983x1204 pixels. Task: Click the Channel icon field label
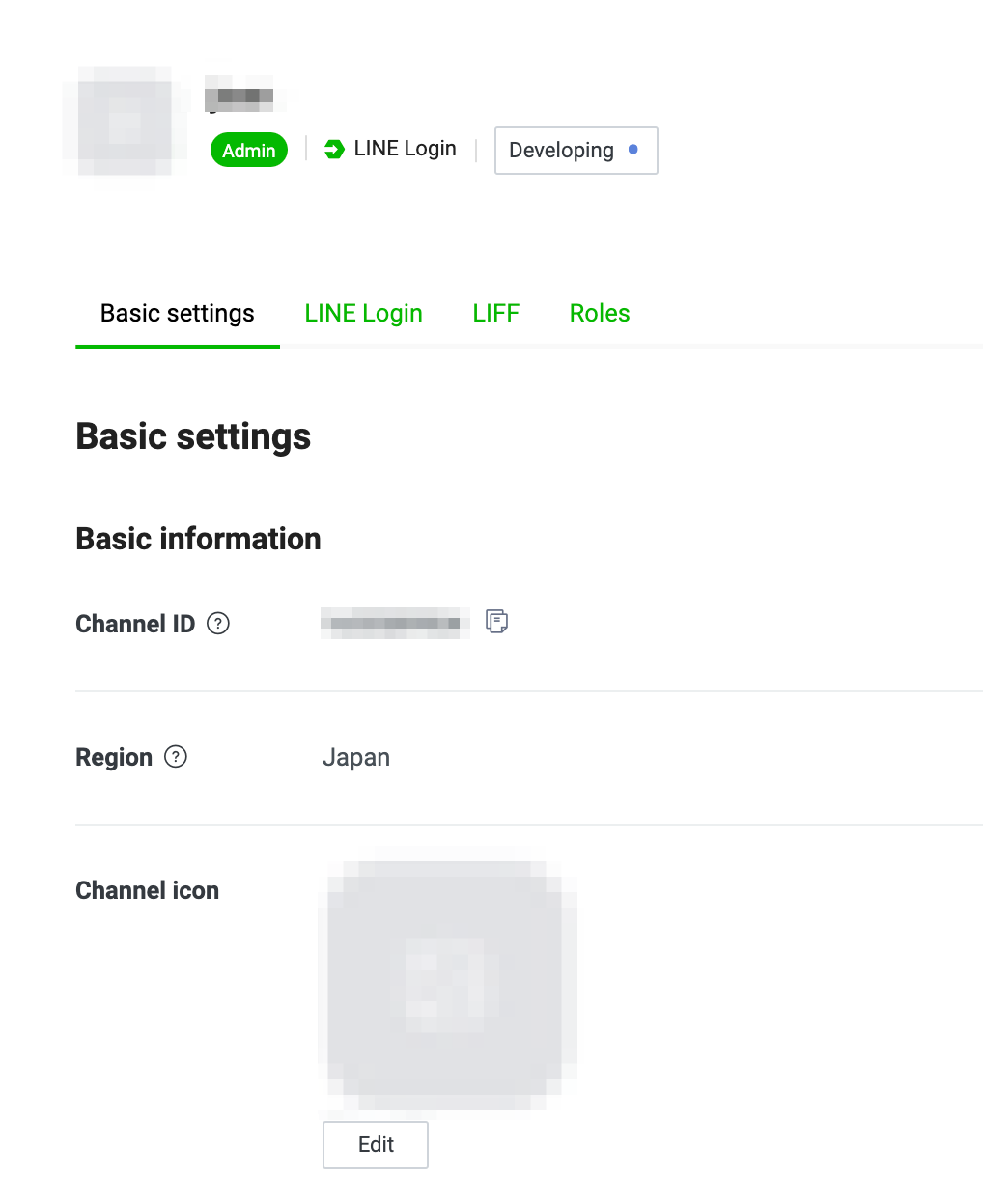[147, 890]
